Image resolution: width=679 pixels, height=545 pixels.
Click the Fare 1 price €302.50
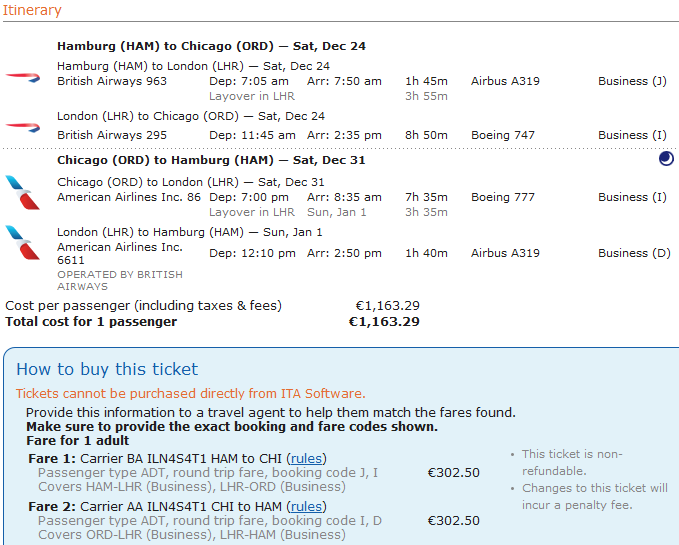click(453, 473)
